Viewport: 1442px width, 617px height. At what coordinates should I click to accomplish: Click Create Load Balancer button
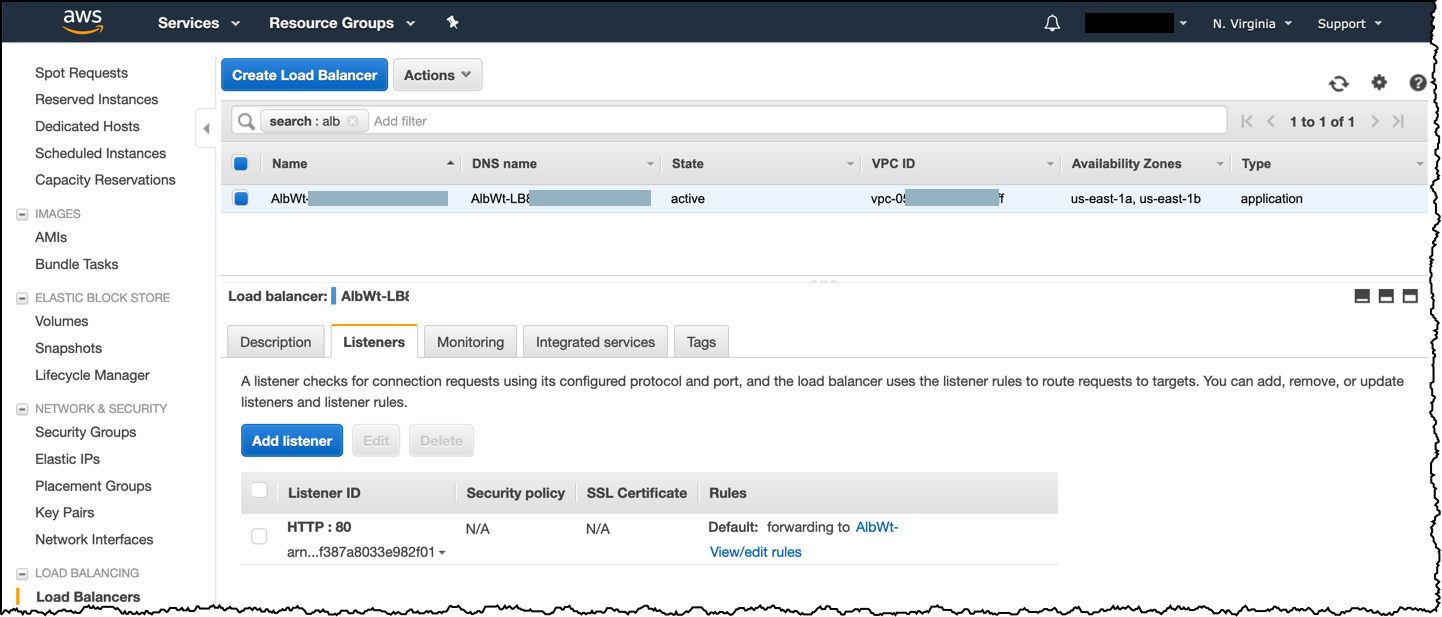304,75
